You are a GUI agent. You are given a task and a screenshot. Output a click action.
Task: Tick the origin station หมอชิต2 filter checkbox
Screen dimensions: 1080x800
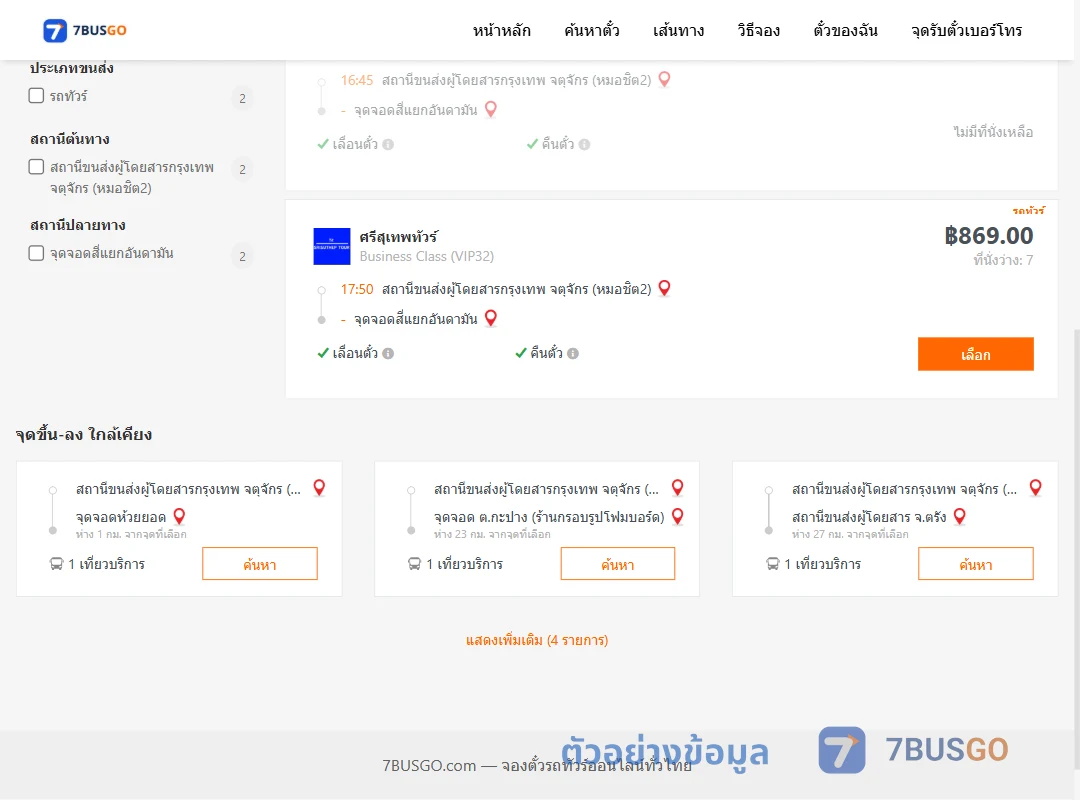pos(37,167)
